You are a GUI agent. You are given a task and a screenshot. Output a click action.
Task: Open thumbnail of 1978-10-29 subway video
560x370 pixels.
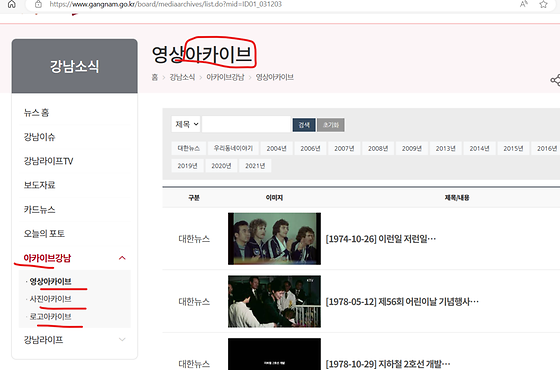point(274,354)
